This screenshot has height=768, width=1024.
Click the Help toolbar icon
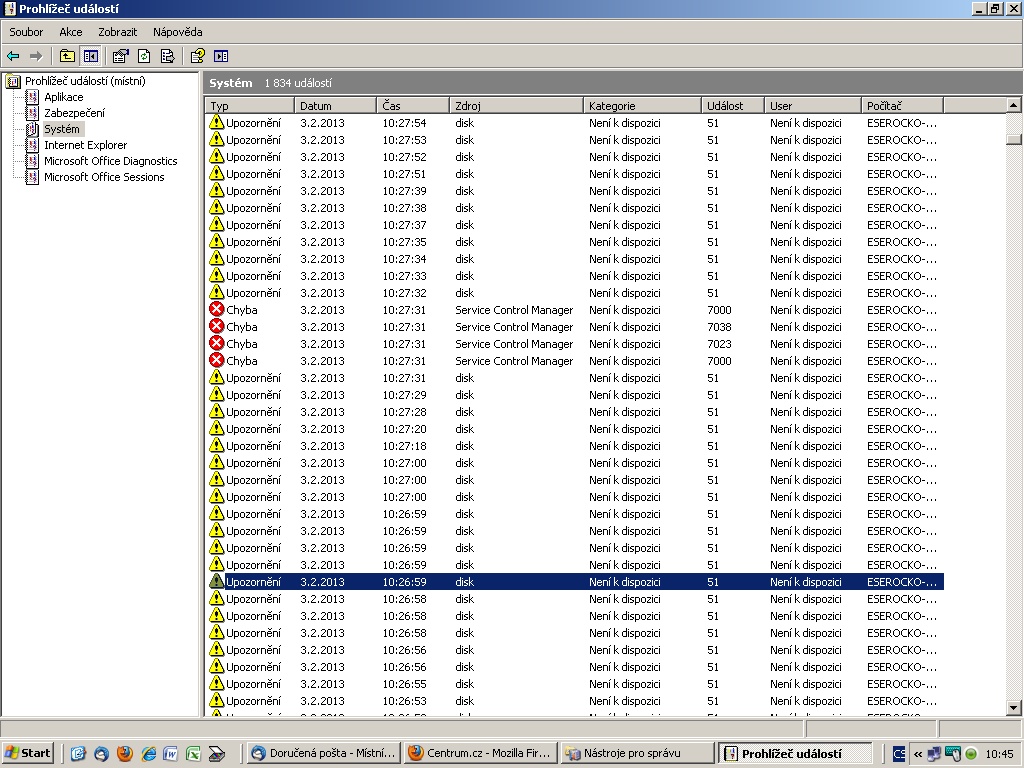pyautogui.click(x=197, y=56)
